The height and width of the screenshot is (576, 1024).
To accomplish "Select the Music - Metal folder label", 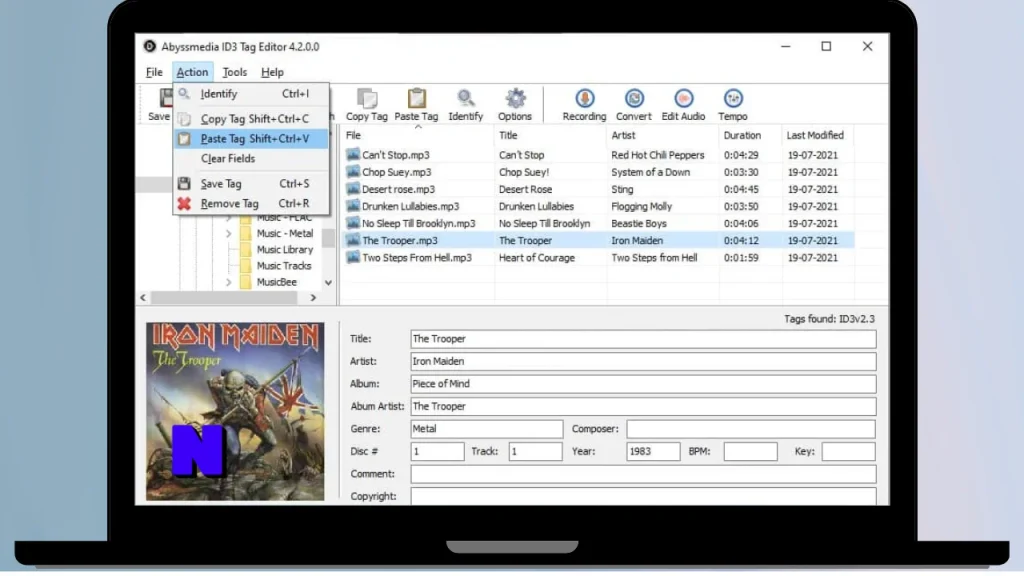I will point(285,233).
